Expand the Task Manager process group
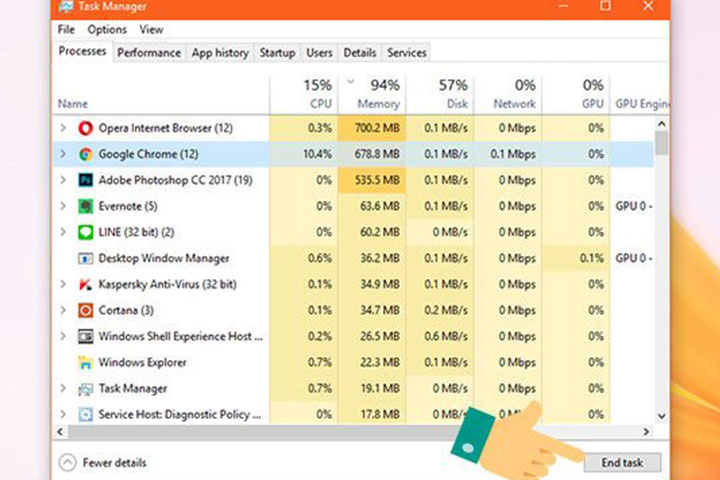This screenshot has height=480, width=720. click(x=63, y=389)
